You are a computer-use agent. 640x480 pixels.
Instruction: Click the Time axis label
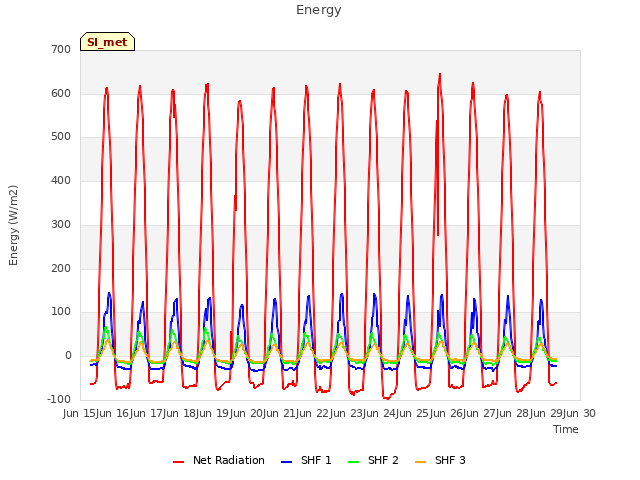(x=566, y=429)
